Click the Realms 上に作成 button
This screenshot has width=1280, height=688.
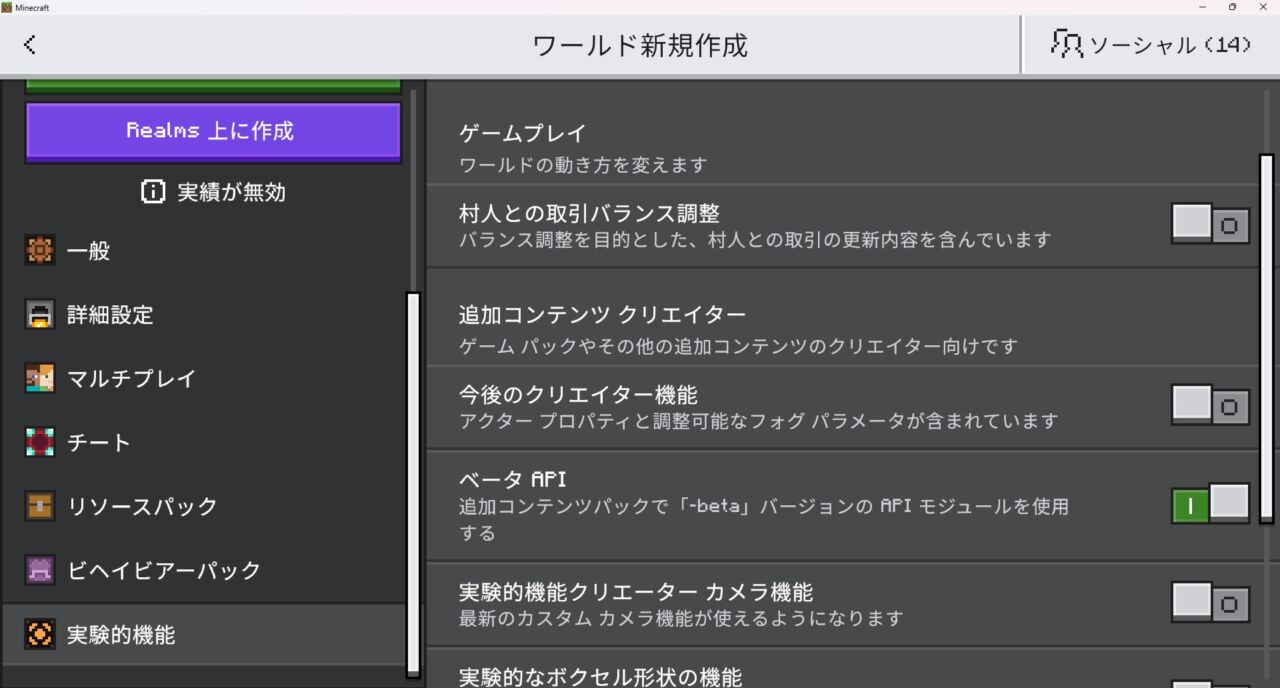coord(213,132)
